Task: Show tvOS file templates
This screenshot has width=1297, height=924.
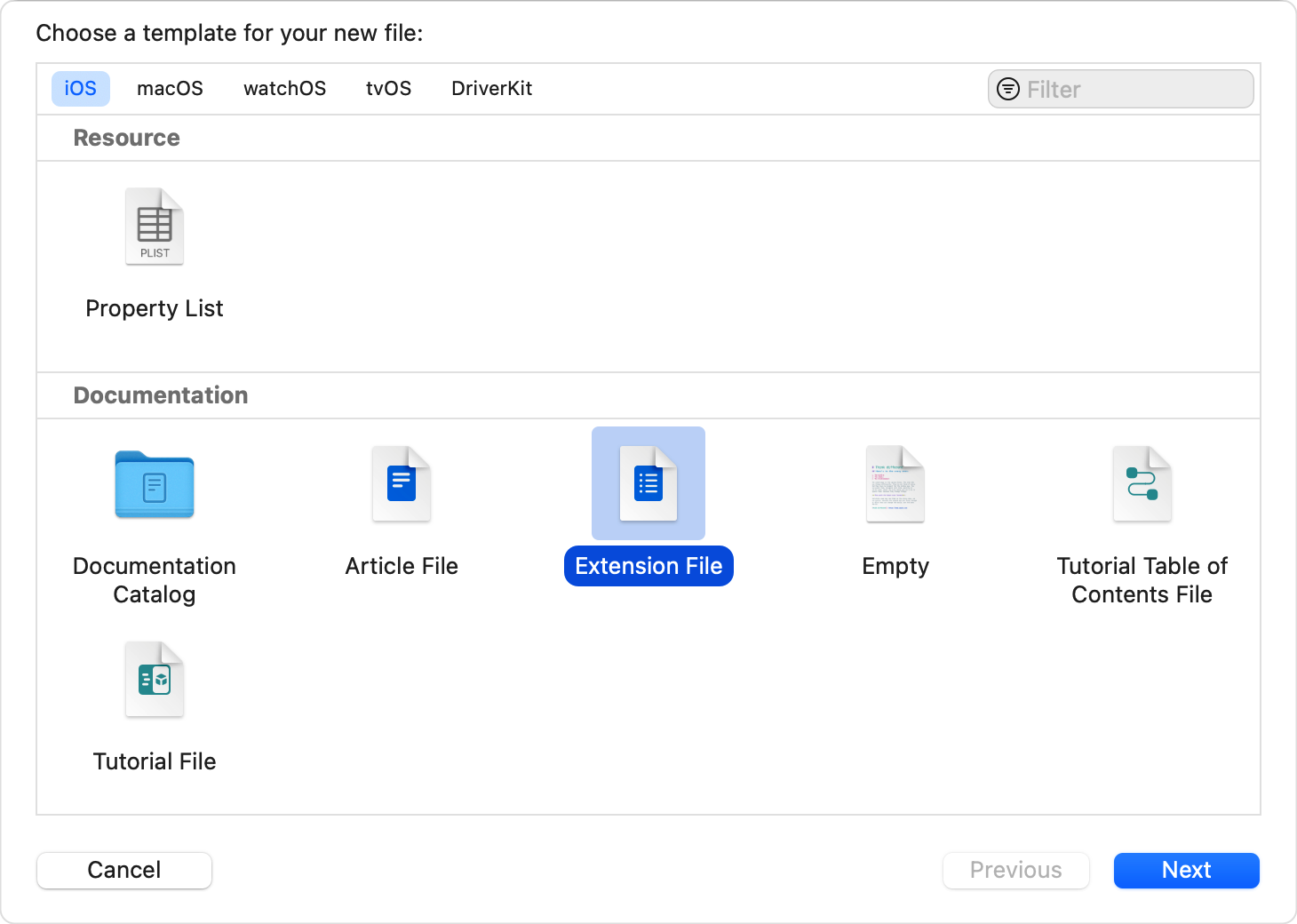Action: pos(388,89)
